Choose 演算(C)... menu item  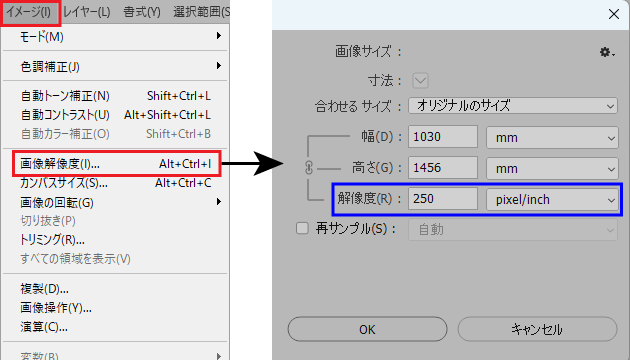point(115,327)
